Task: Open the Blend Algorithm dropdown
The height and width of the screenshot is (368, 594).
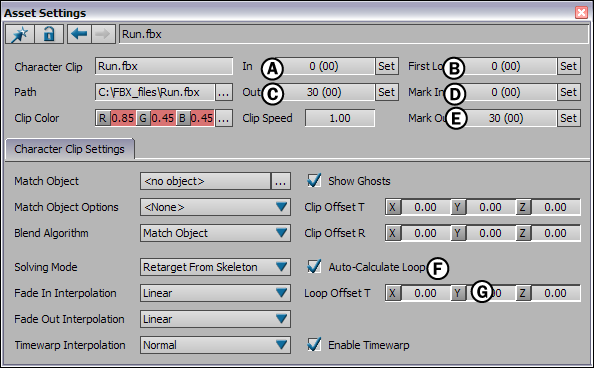Action: (215, 233)
